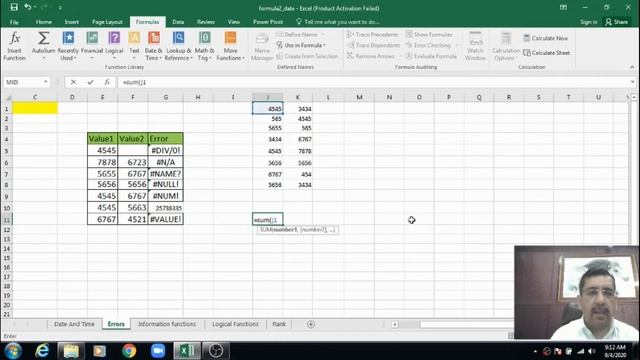Open Date & Time functions
This screenshot has height=360, width=640.
click(153, 46)
